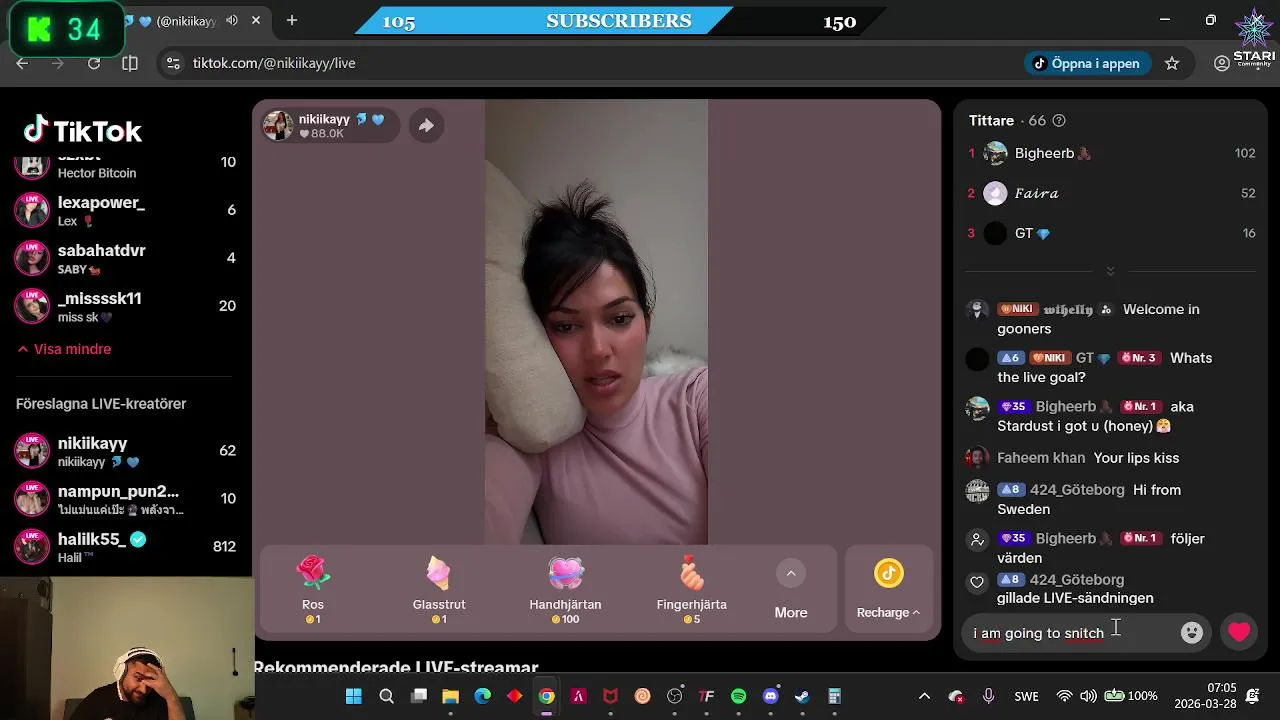Share the nikiikayy live stream
The height and width of the screenshot is (720, 1280).
coord(426,125)
